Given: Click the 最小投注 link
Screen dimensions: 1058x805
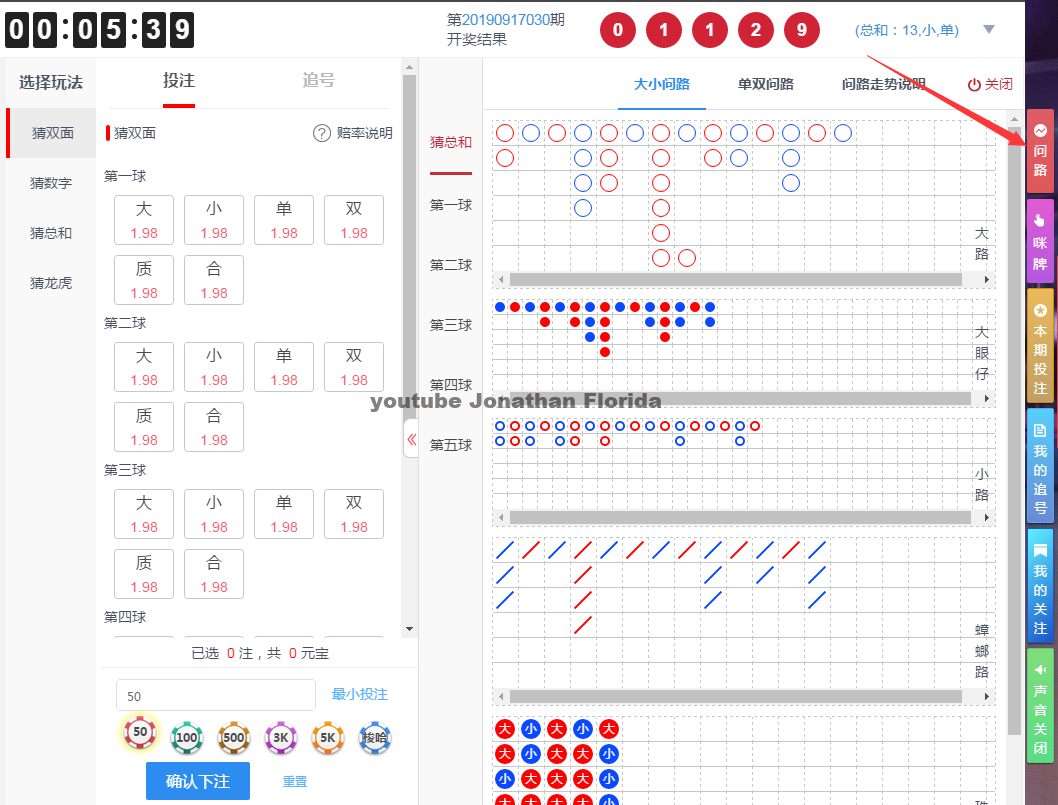Looking at the screenshot, I should point(360,694).
